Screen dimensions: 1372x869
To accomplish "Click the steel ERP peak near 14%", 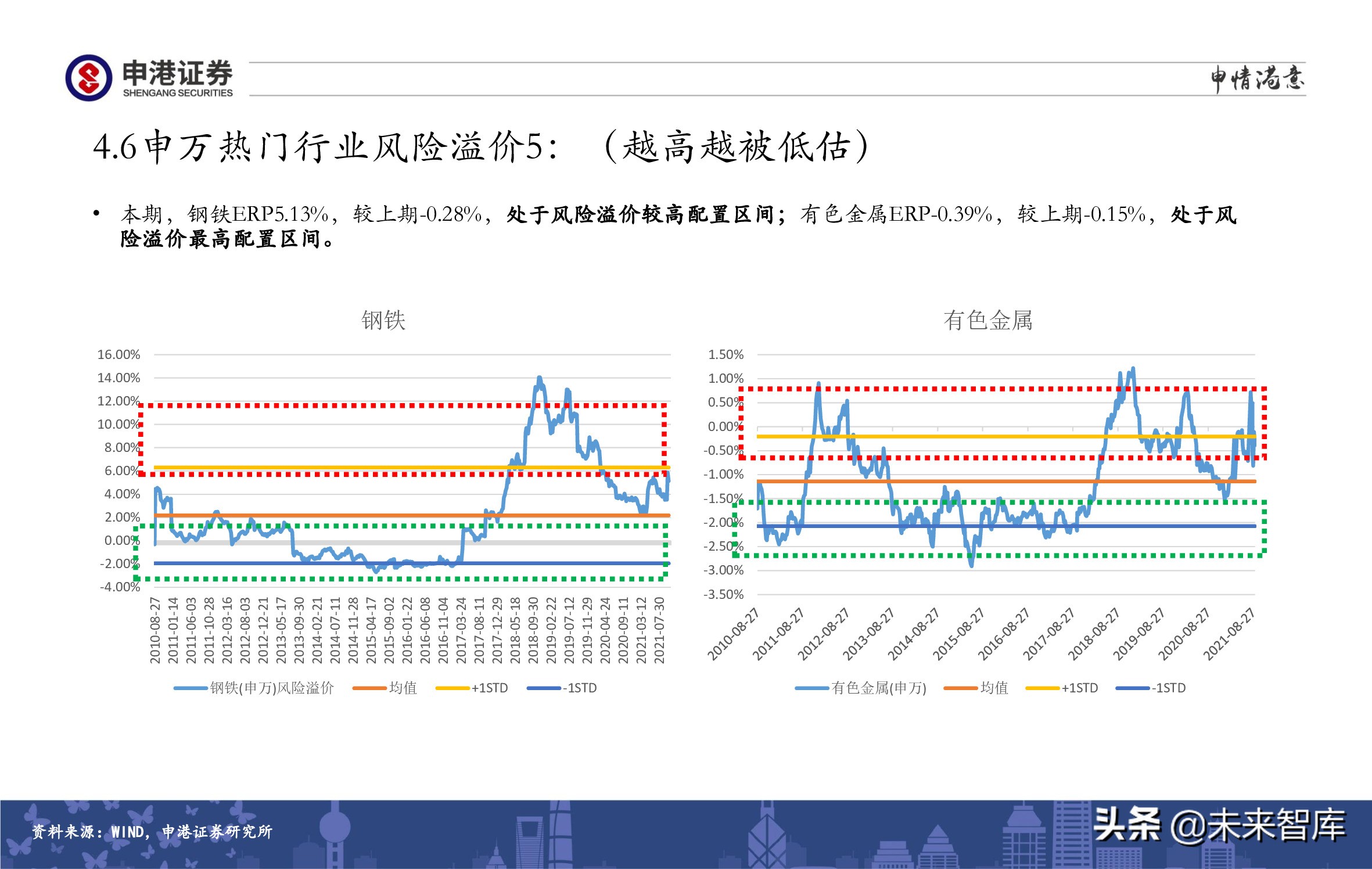I will (x=539, y=379).
